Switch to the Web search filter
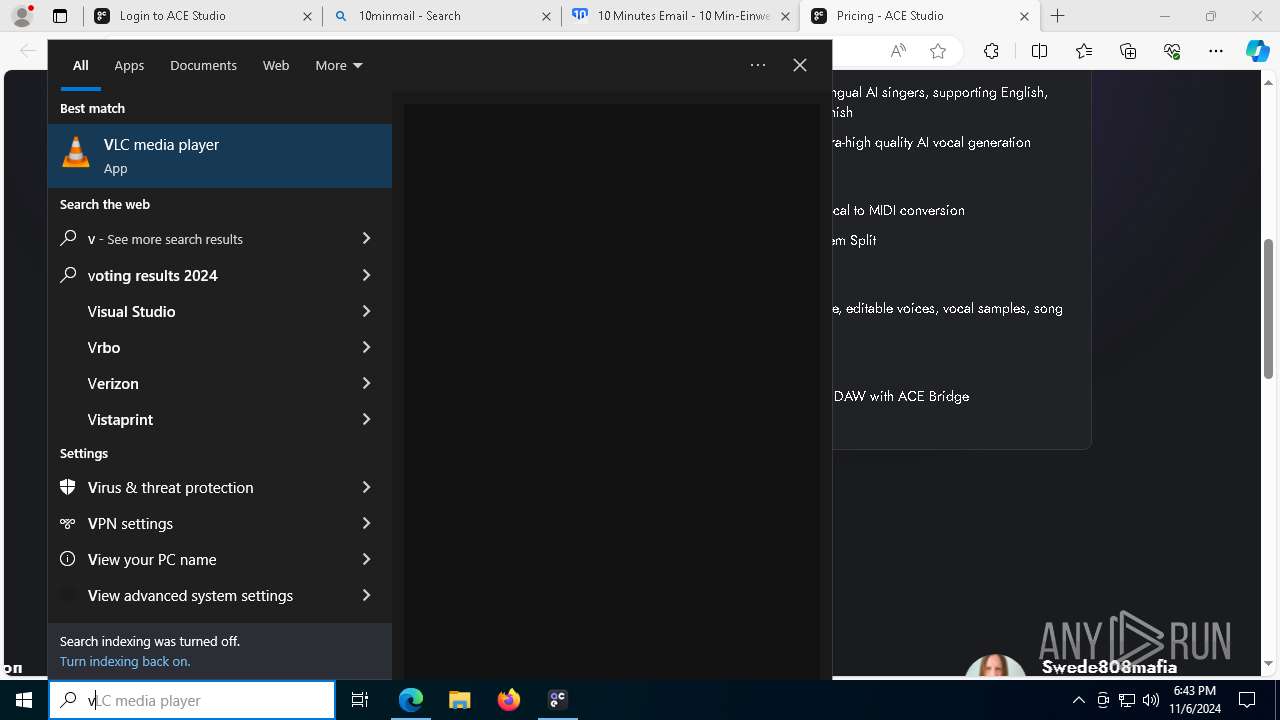This screenshot has width=1280, height=720. click(276, 65)
